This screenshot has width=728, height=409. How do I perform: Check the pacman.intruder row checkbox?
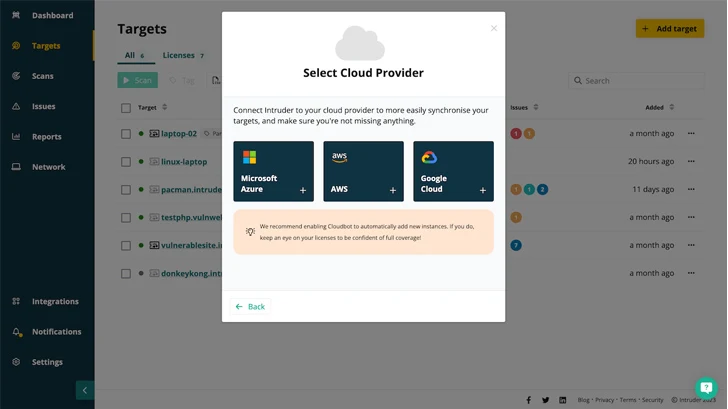tap(126, 189)
